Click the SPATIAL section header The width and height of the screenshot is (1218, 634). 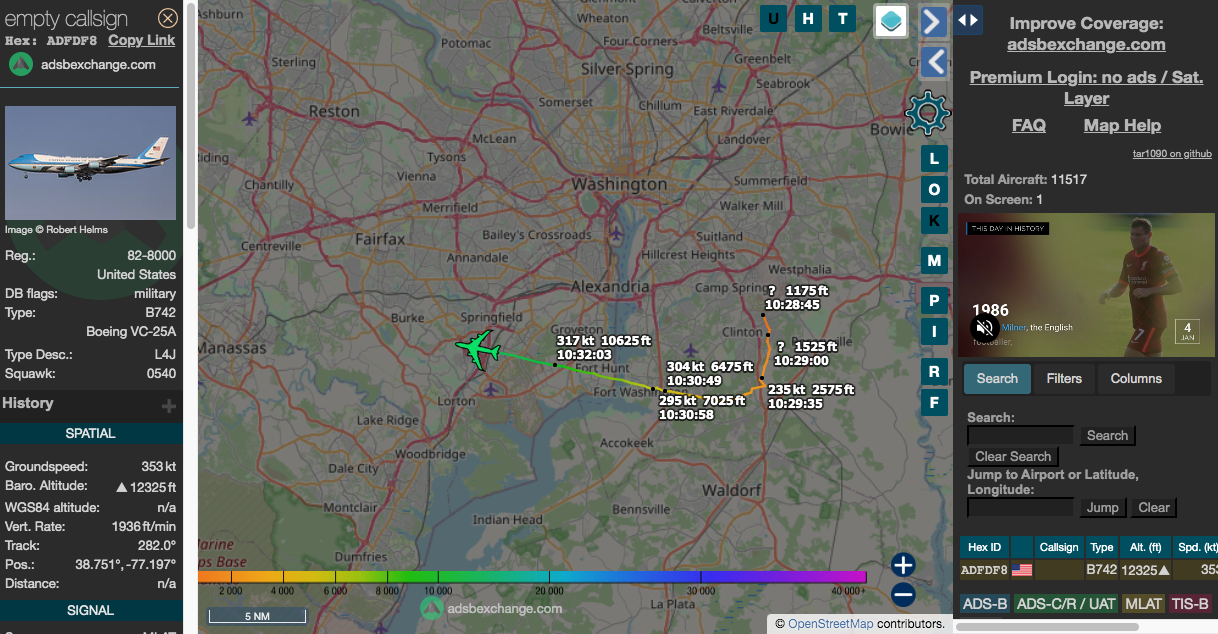coord(91,434)
